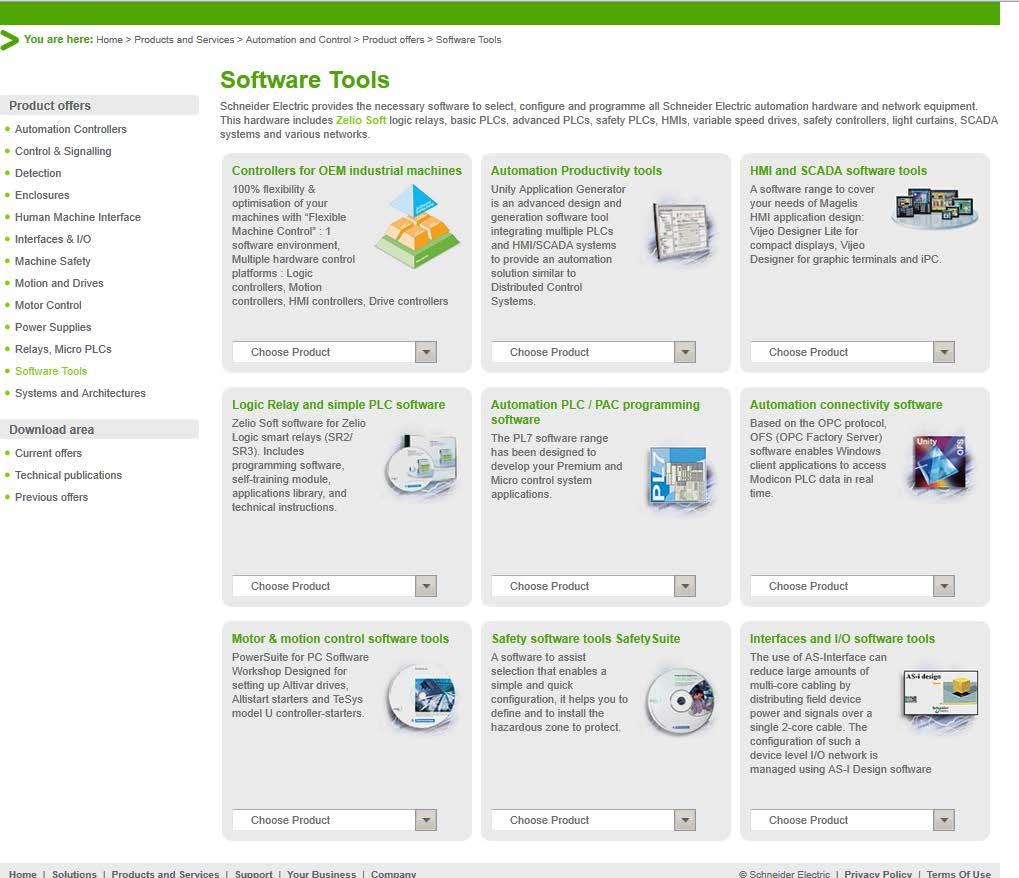Open Interfaces and I/O software tools heading

coord(842,639)
